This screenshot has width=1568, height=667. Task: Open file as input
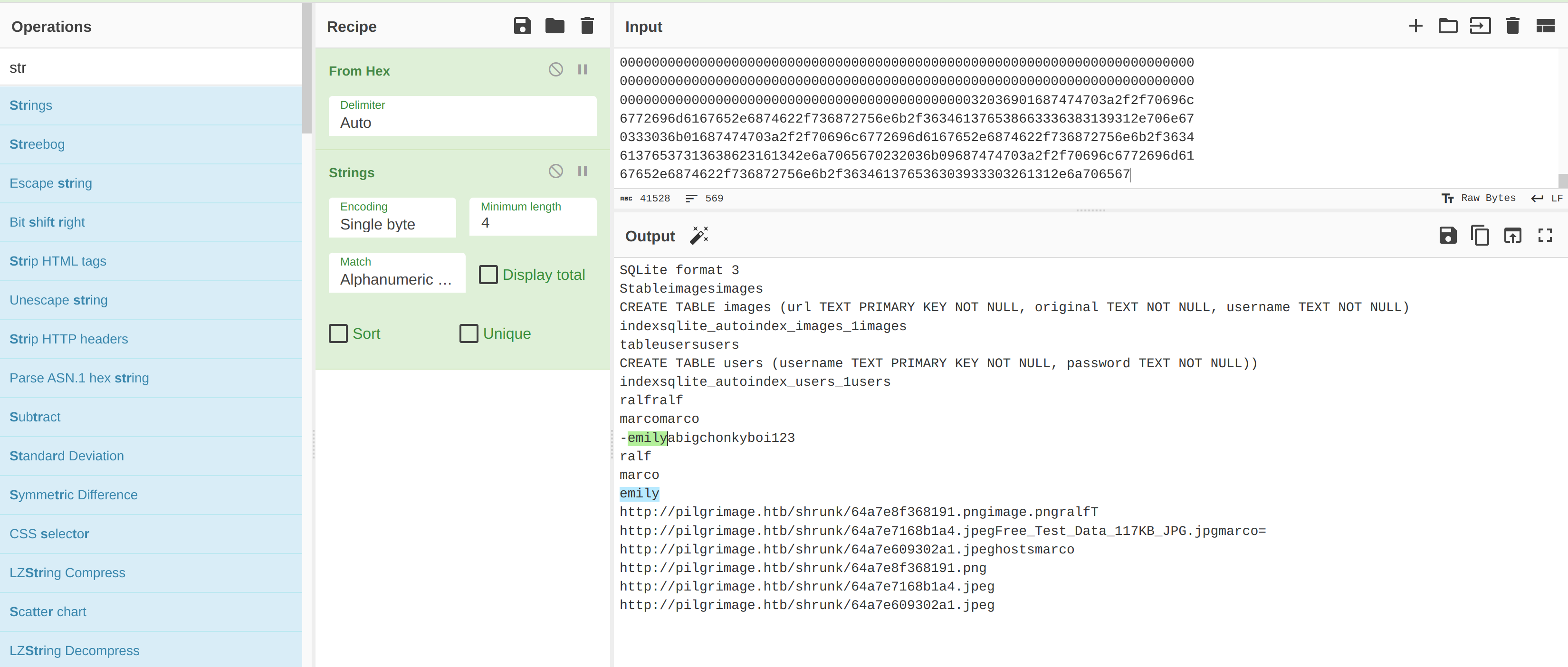tap(1480, 26)
